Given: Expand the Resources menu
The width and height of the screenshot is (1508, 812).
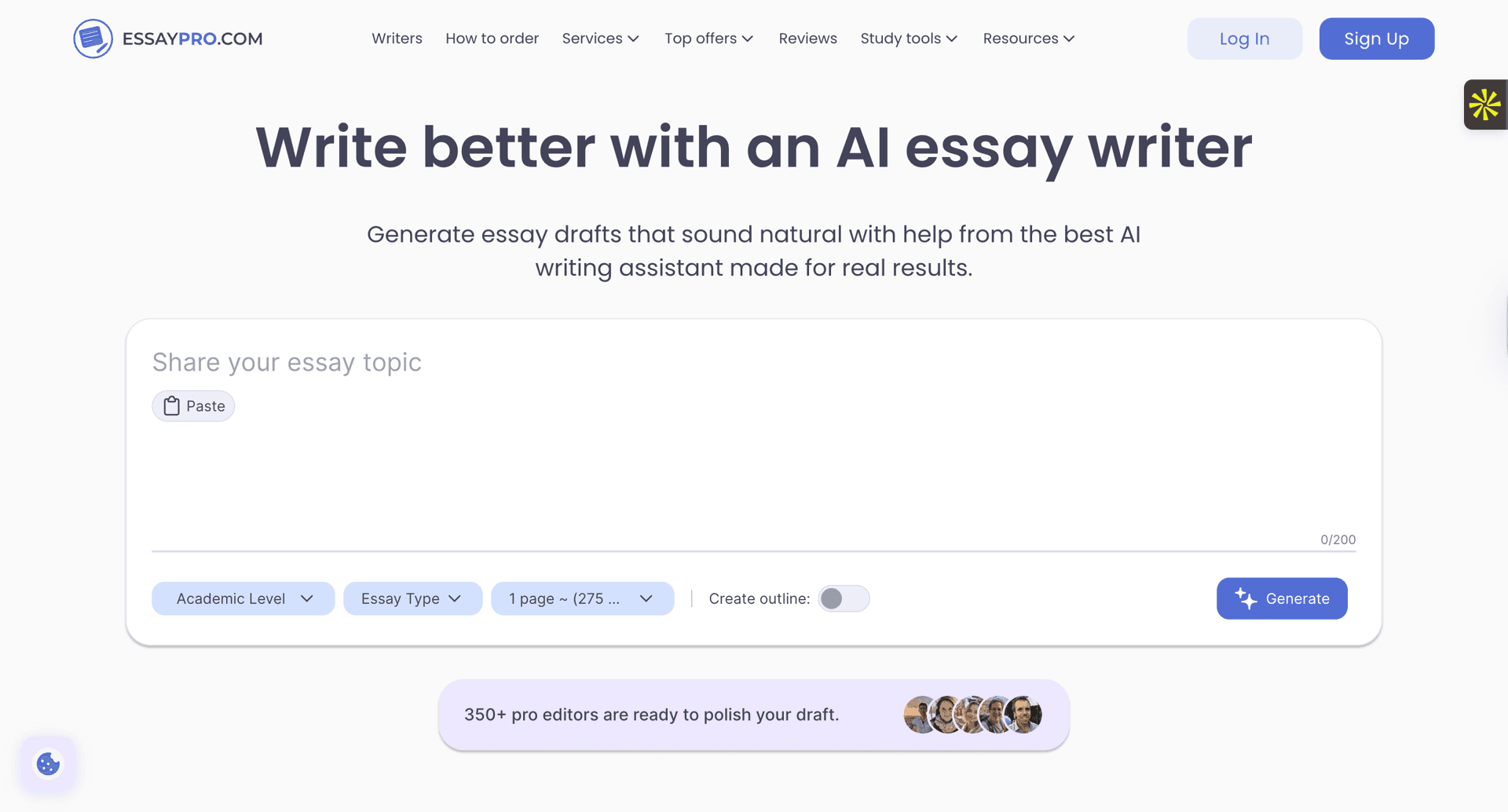Looking at the screenshot, I should pos(1027,38).
